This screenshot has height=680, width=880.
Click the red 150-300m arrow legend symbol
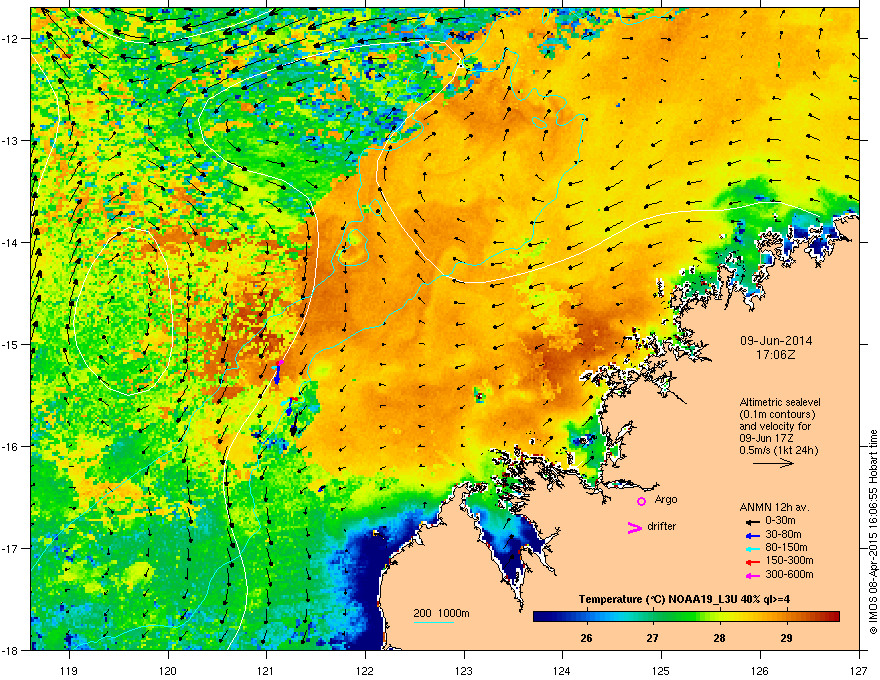[x=752, y=562]
